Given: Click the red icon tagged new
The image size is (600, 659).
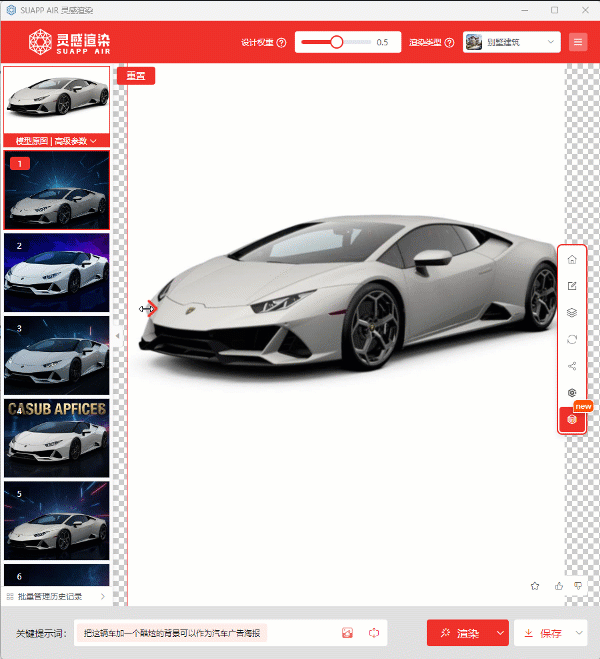Looking at the screenshot, I should (x=572, y=420).
